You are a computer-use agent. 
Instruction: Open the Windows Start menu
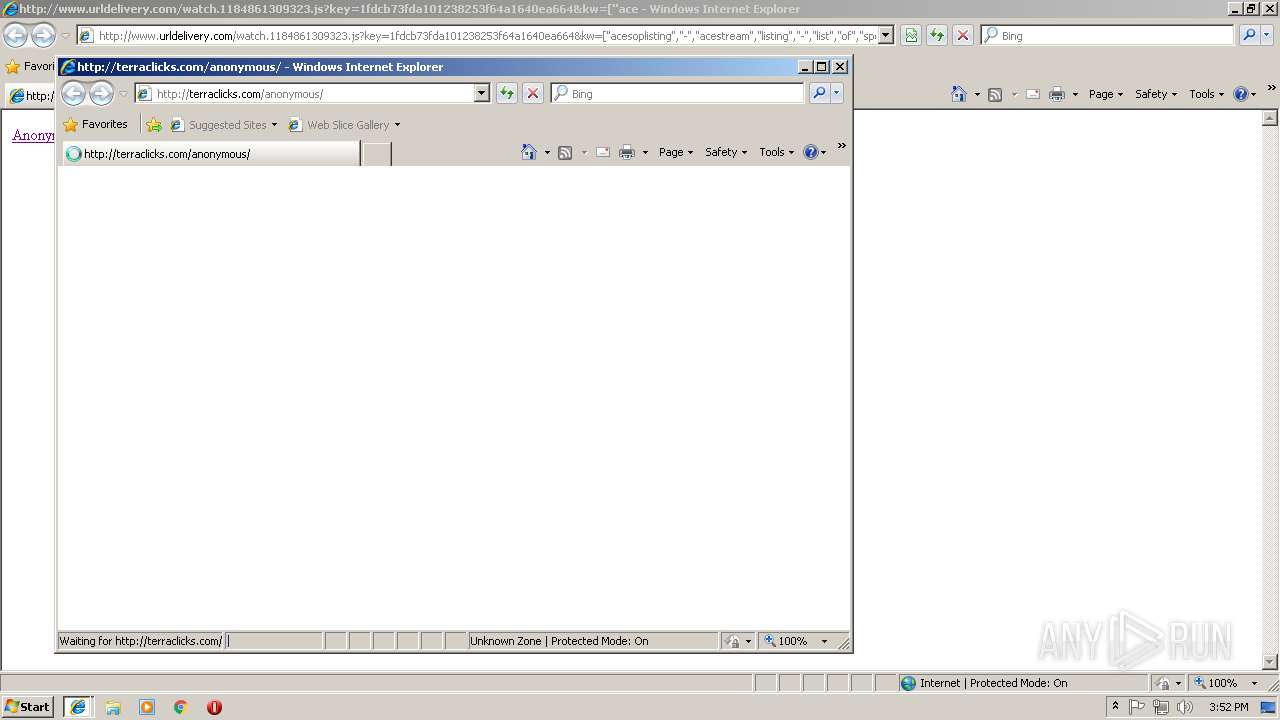27,707
